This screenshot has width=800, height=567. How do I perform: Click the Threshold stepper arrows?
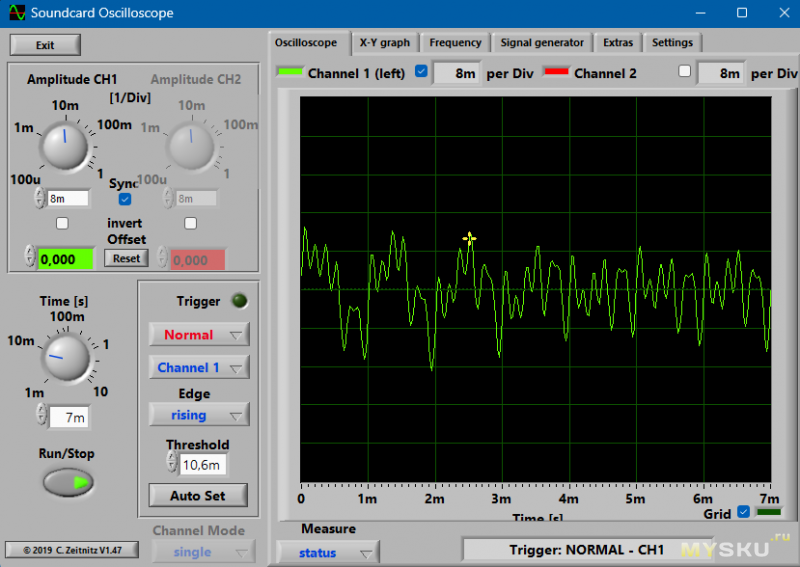(171, 461)
